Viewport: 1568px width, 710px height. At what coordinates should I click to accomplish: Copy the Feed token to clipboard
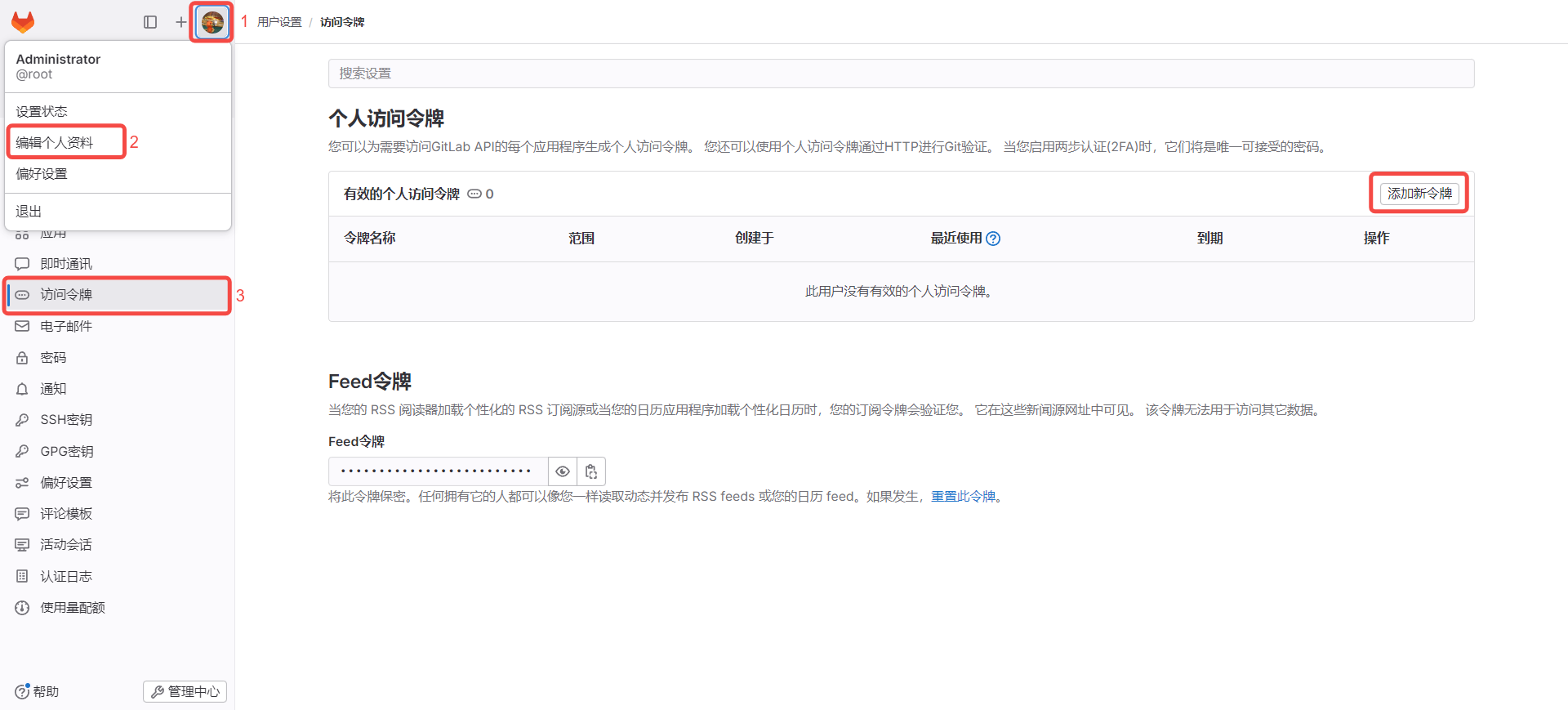coord(591,471)
